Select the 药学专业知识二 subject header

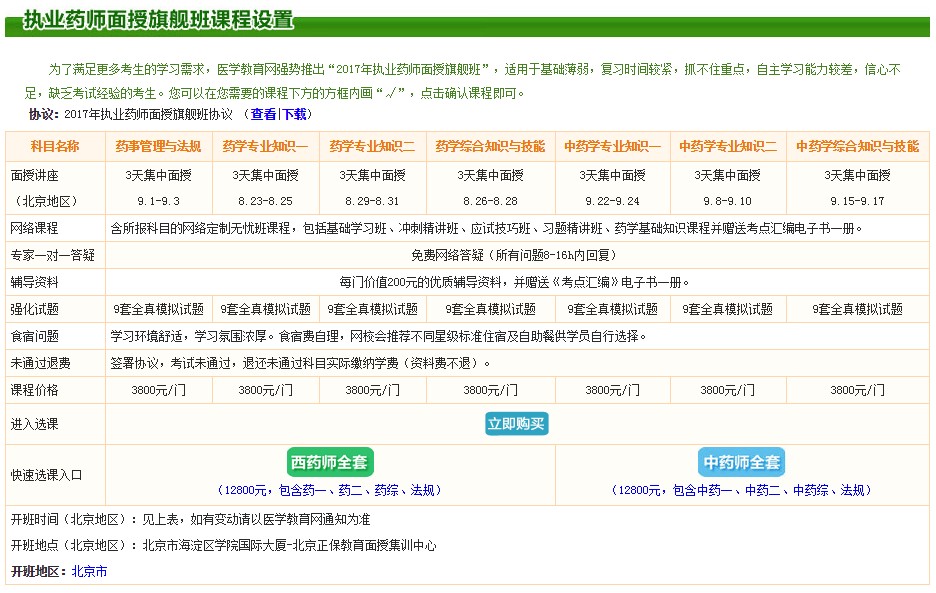point(371,144)
